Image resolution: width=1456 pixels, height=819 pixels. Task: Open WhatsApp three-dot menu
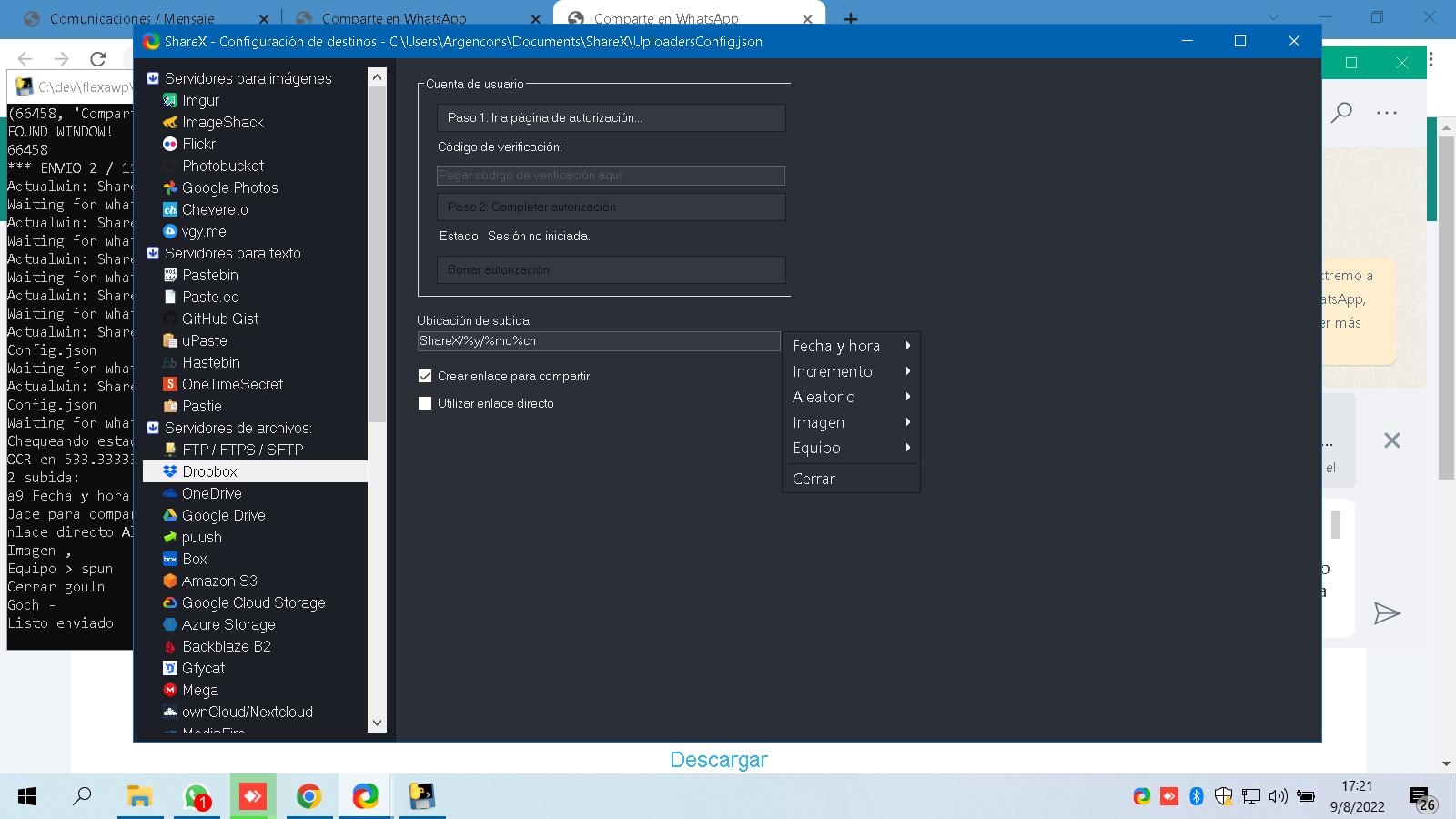pyautogui.click(x=1387, y=113)
